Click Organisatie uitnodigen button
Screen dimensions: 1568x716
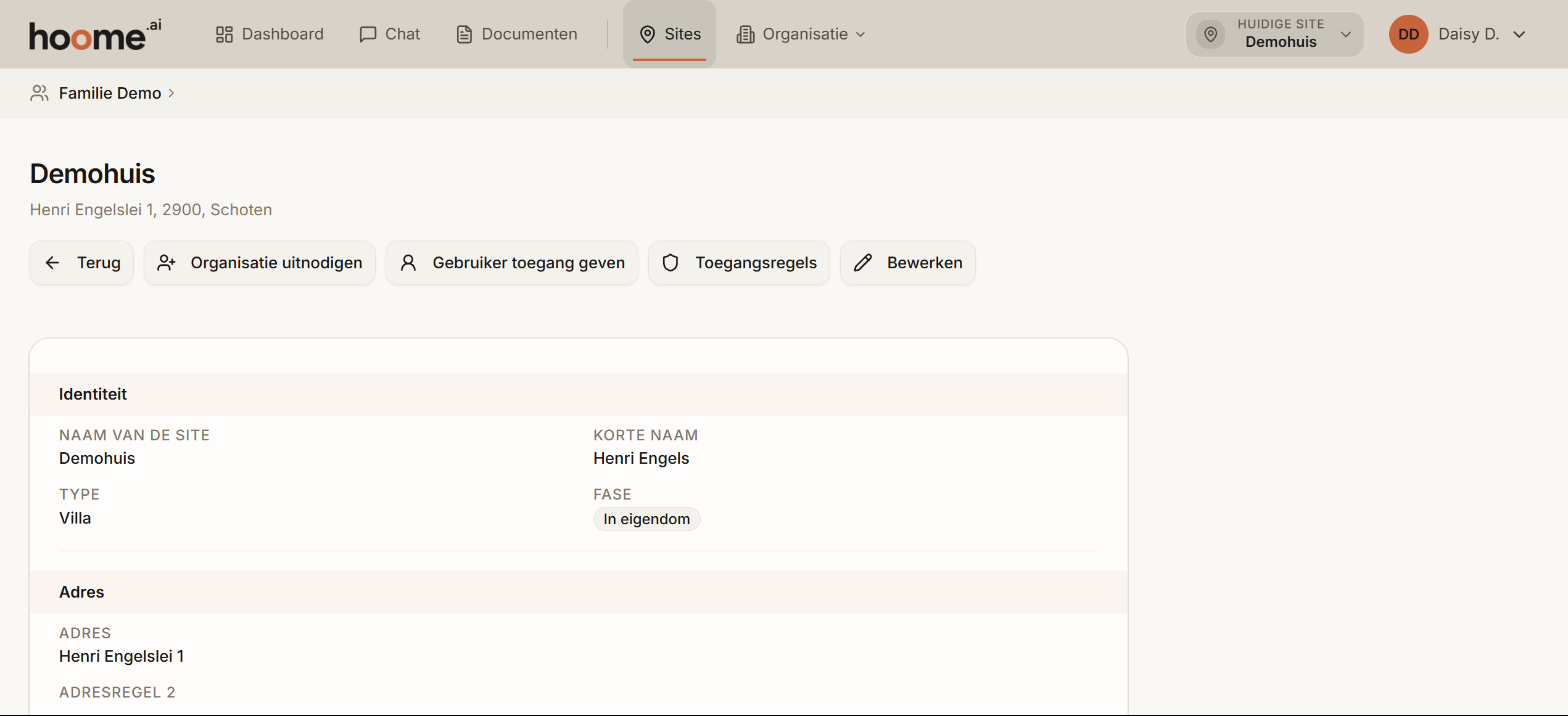click(x=260, y=263)
